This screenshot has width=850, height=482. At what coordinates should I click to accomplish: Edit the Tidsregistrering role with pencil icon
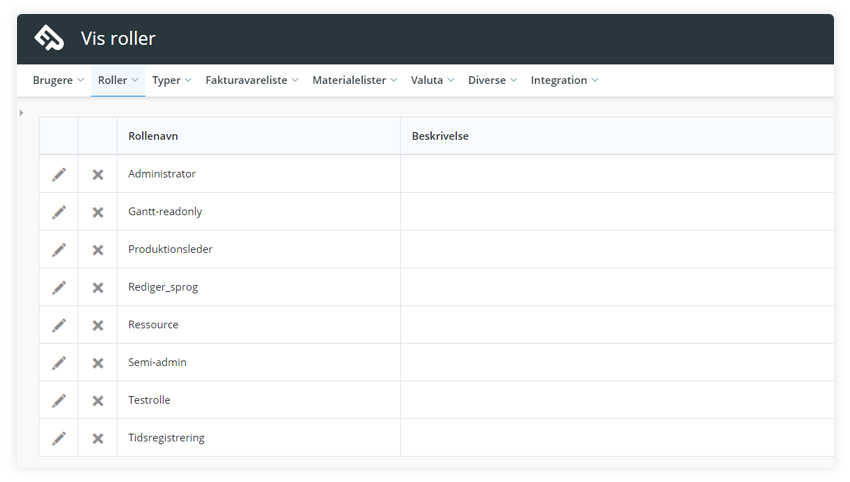click(59, 438)
